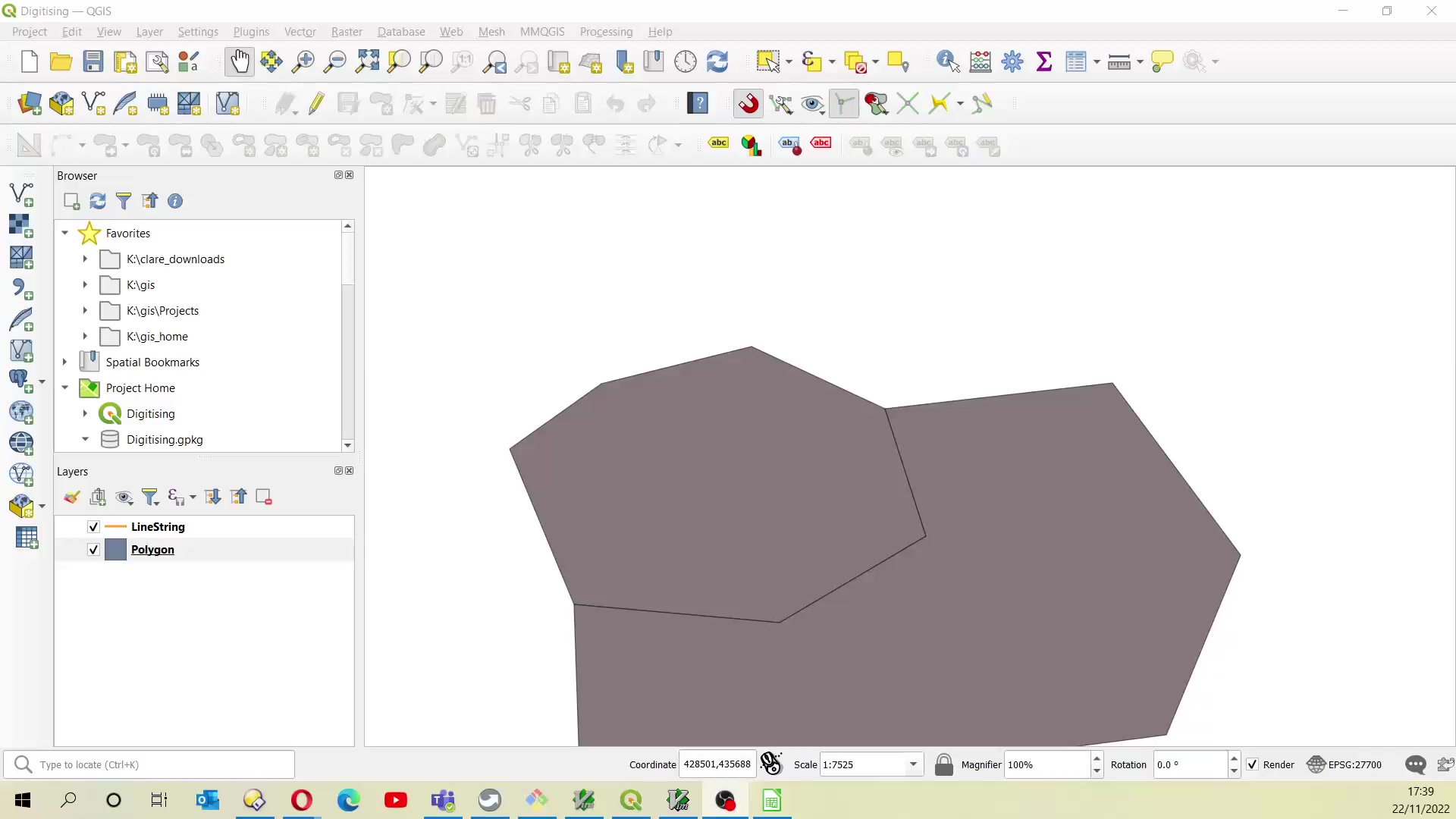This screenshot has height=819, width=1456.
Task: Open the Vector menu
Action: [300, 32]
